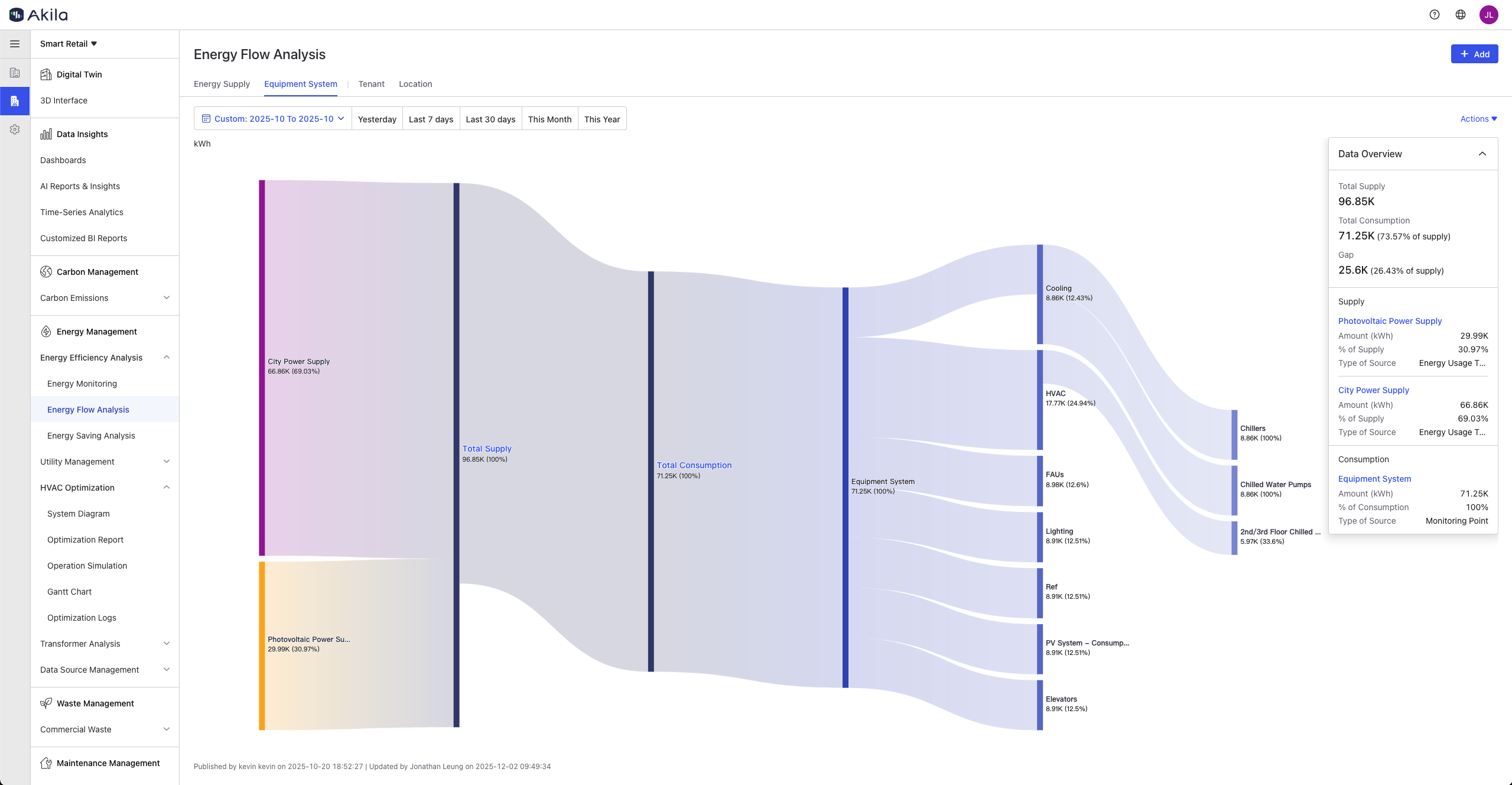1512x785 pixels.
Task: Click the hamburger menu icon
Action: 15,44
